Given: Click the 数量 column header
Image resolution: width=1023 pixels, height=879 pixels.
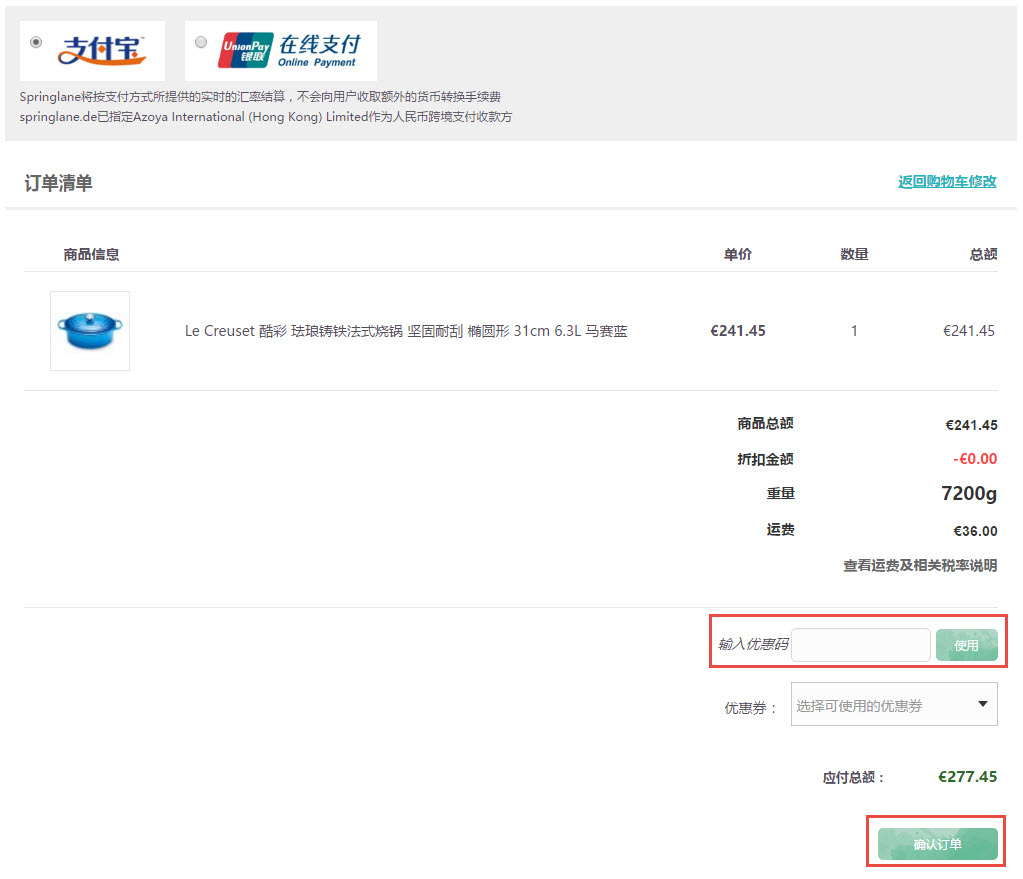Looking at the screenshot, I should [854, 254].
